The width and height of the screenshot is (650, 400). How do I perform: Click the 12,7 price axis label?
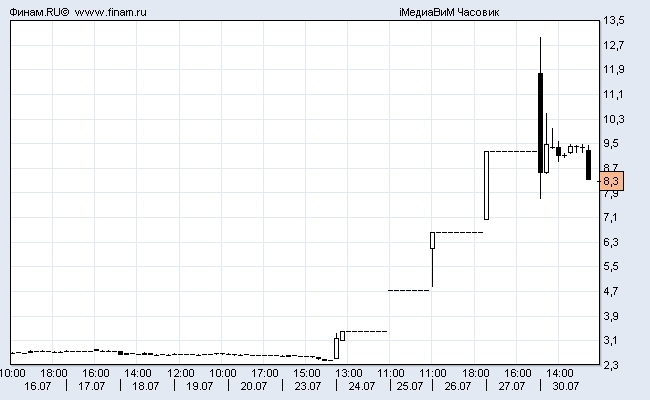click(614, 45)
